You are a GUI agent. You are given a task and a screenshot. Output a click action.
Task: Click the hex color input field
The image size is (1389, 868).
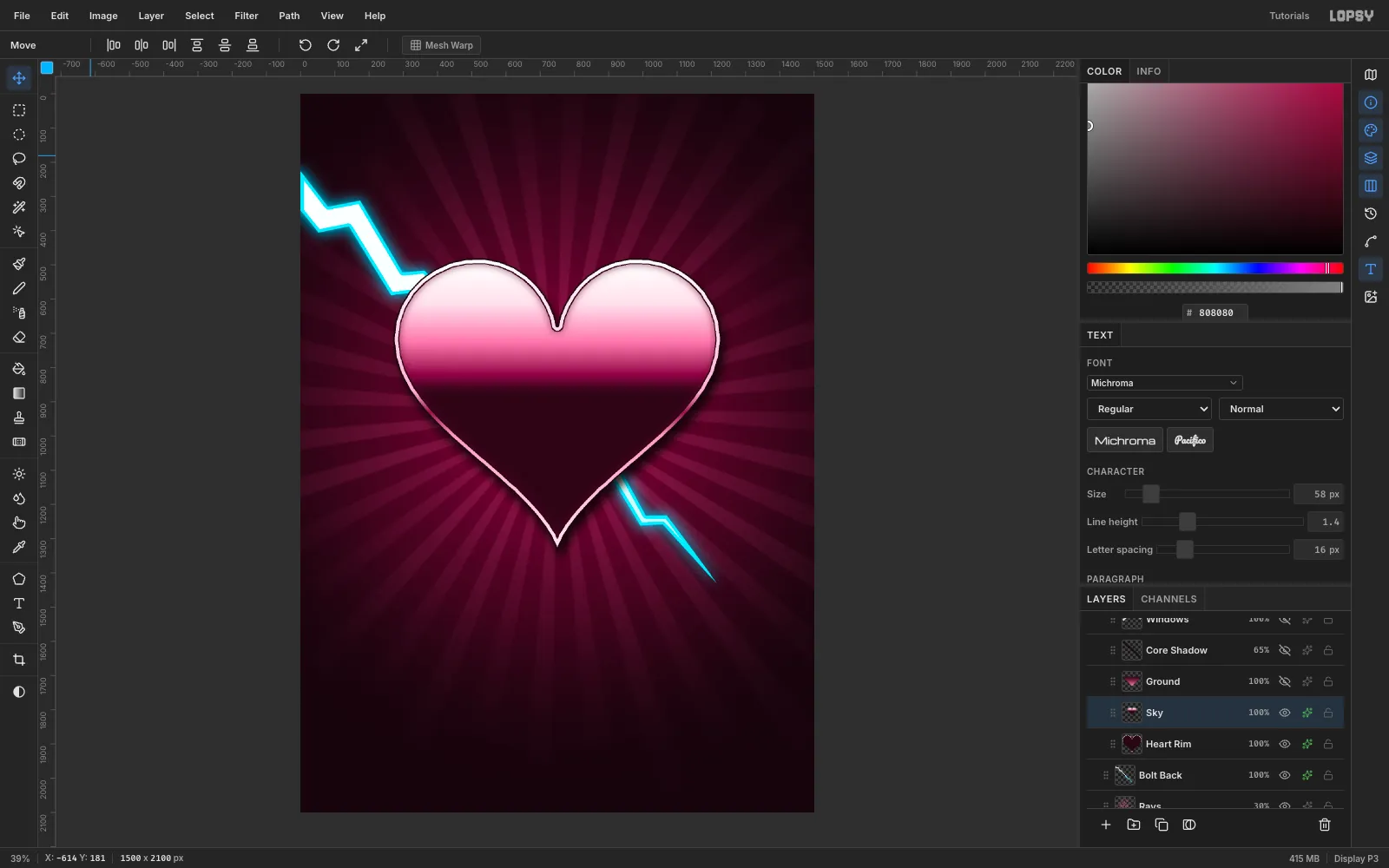[x=1215, y=312]
